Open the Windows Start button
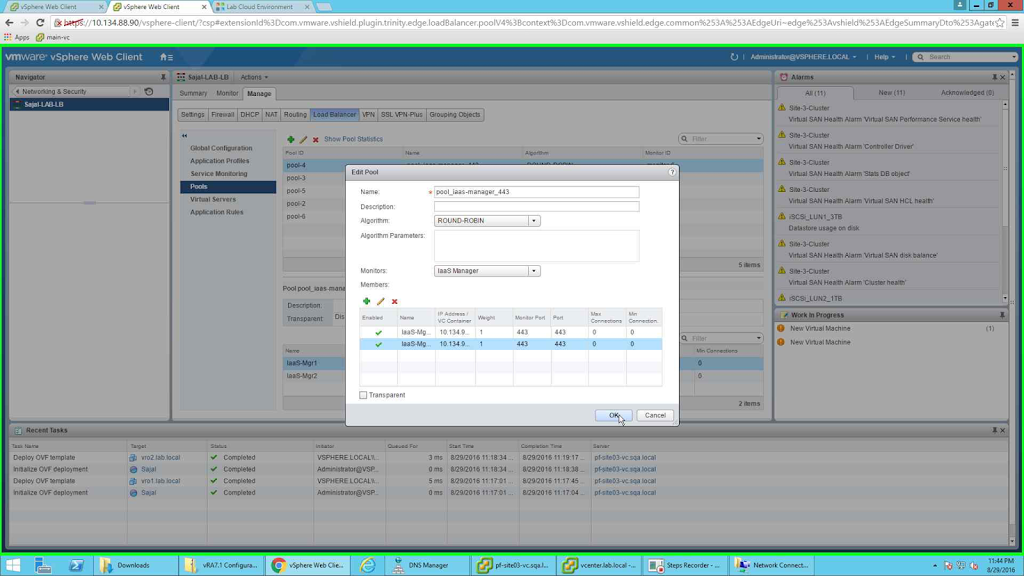1024x576 pixels. point(13,565)
